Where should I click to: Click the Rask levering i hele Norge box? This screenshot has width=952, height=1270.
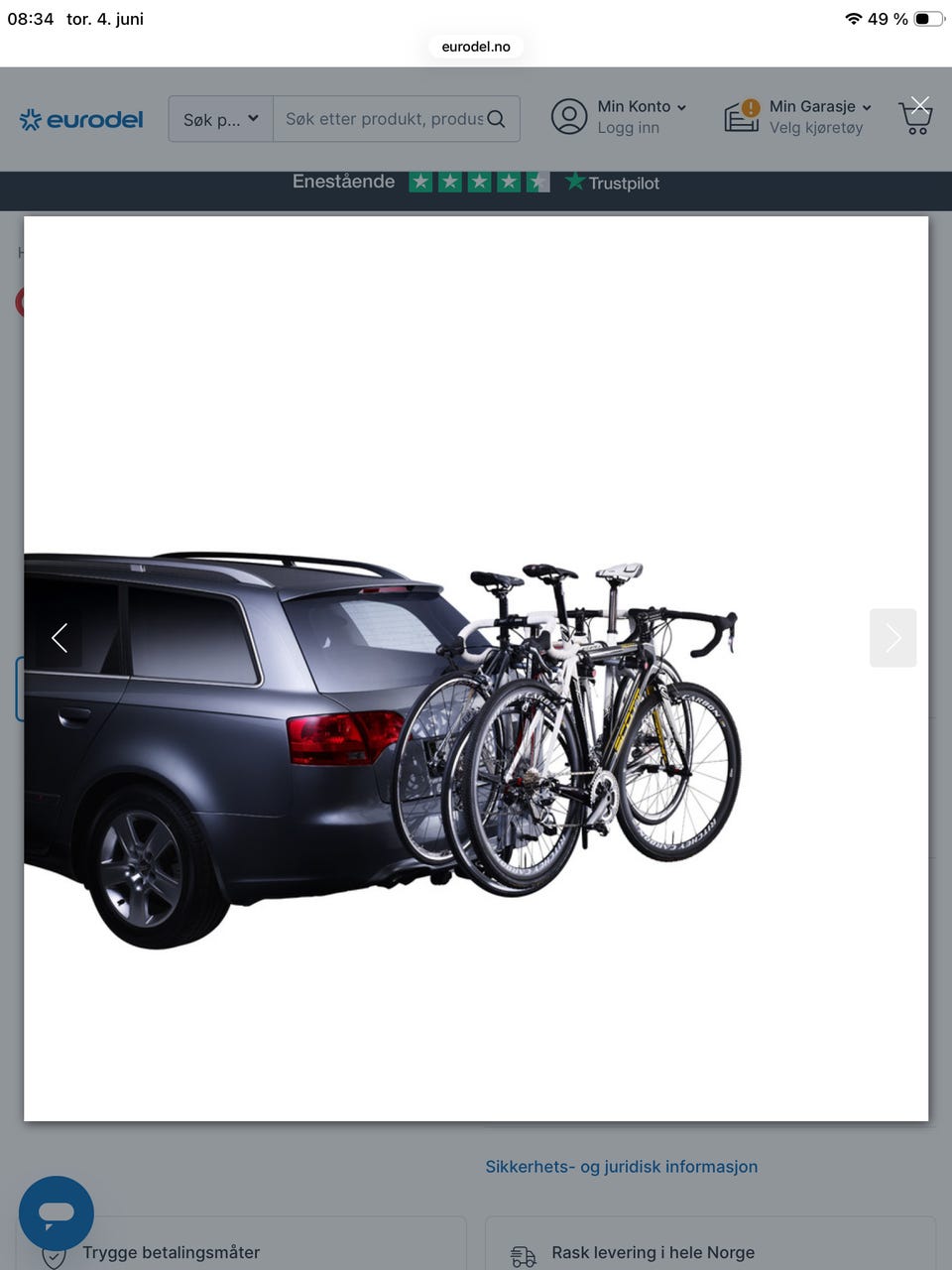click(x=710, y=1245)
